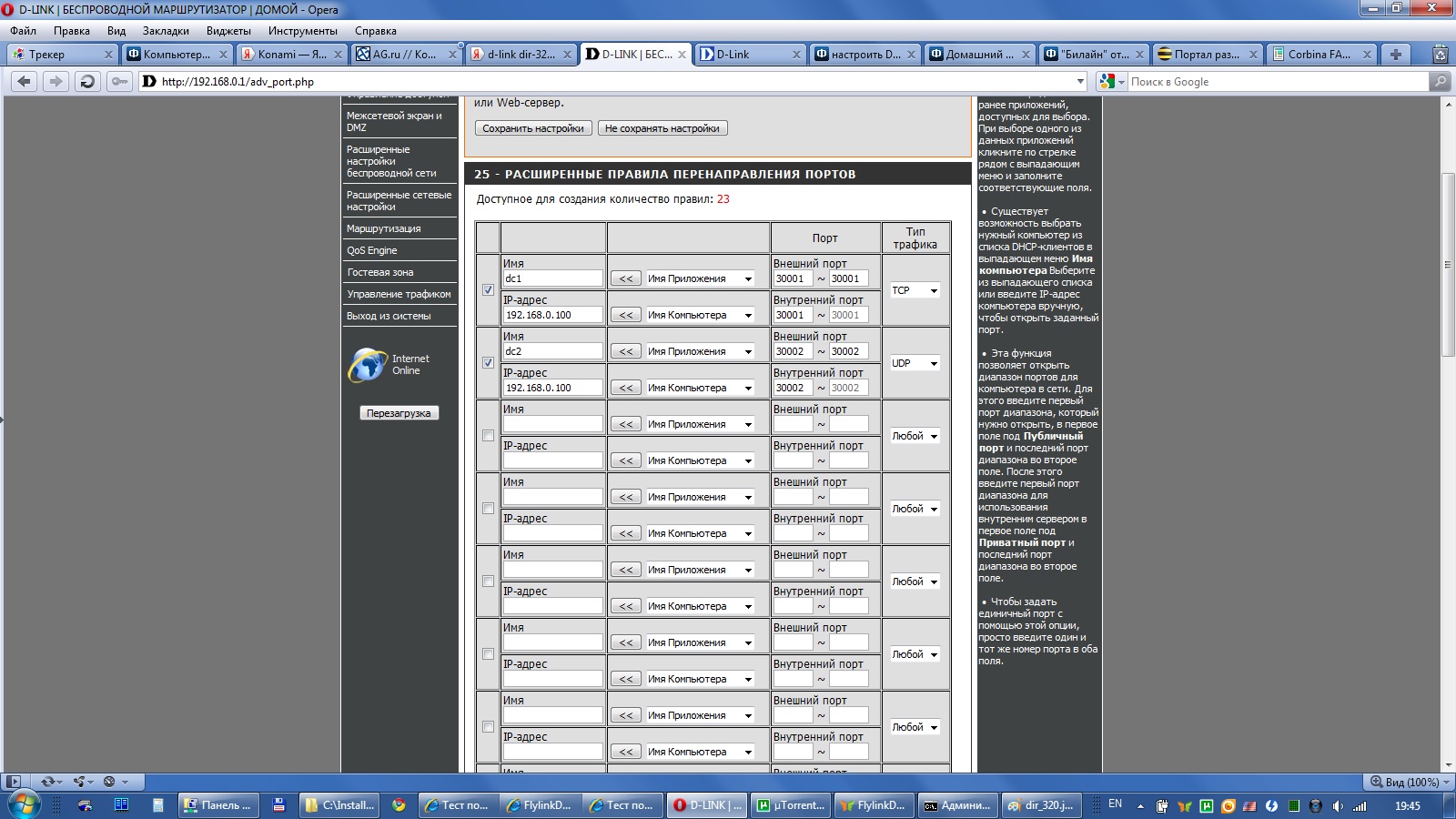Screen dimensions: 1456x819
Task: Switch to the Трекер tab
Action: (60, 55)
